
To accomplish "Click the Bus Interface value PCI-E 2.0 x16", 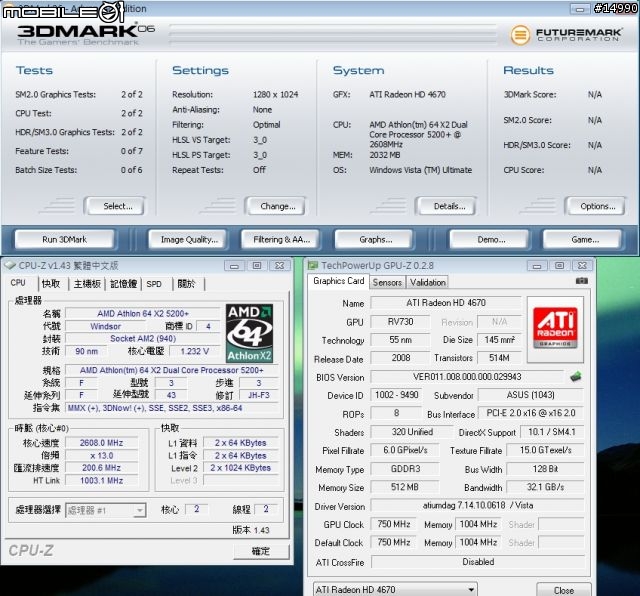I will (x=530, y=413).
